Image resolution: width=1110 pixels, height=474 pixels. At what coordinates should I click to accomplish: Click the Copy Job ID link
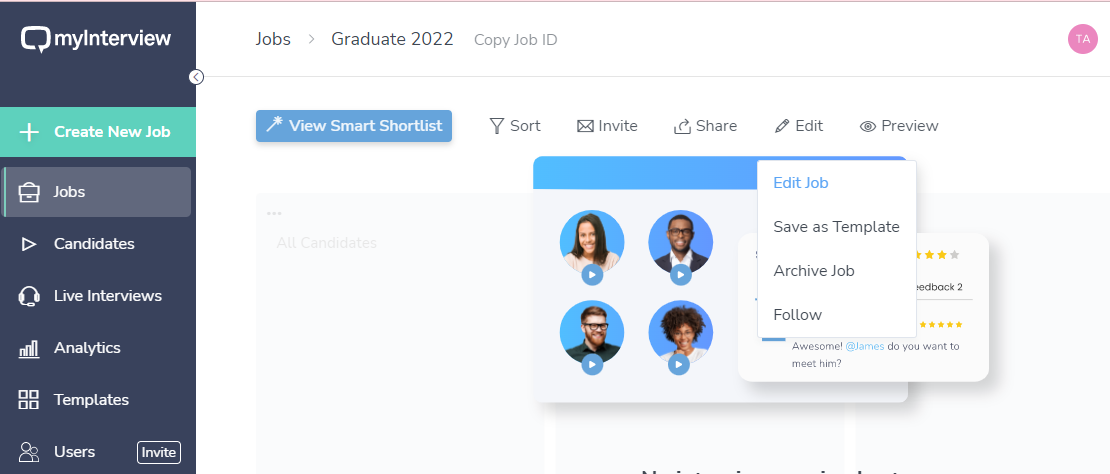[x=515, y=40]
